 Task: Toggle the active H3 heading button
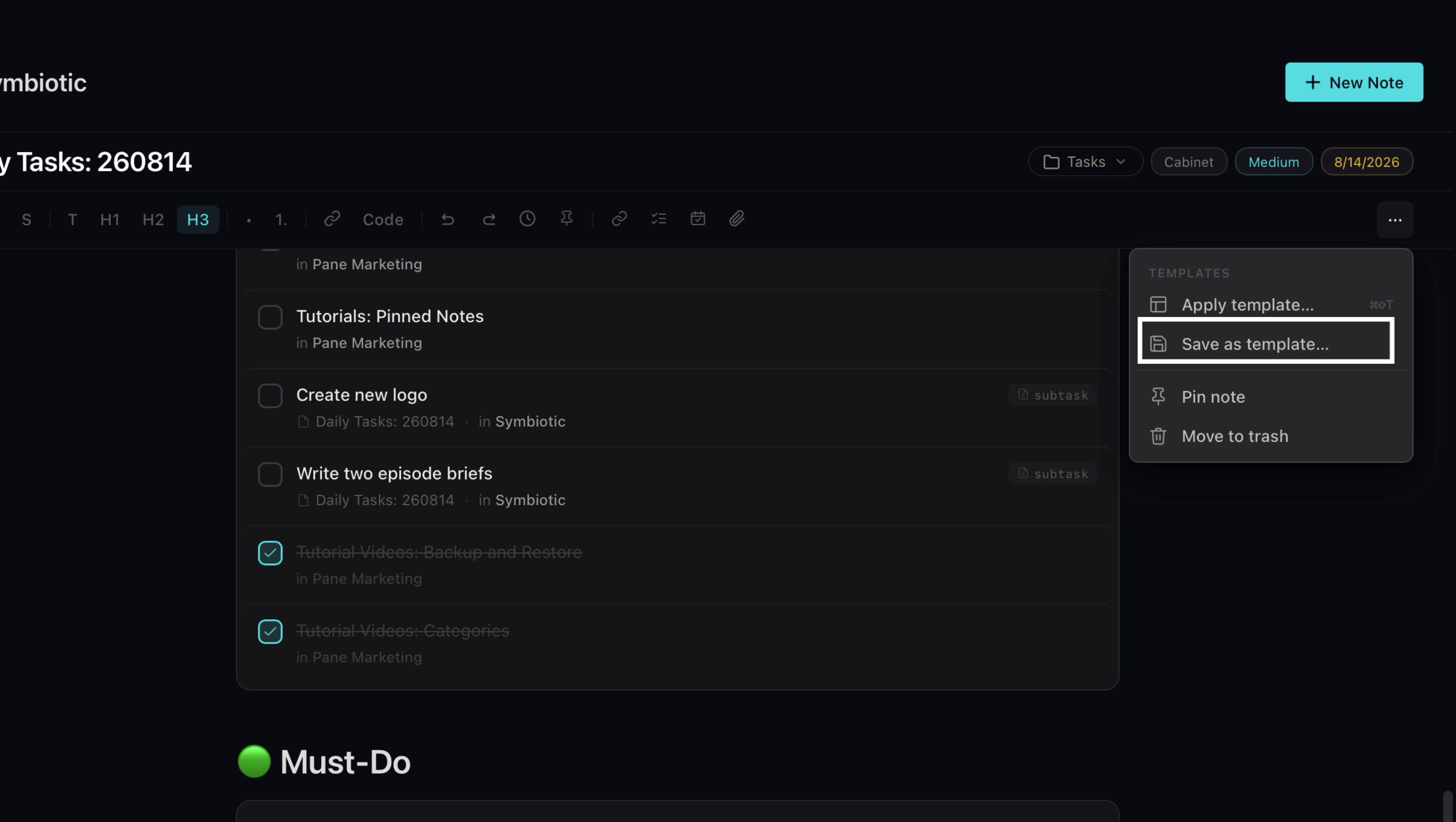198,220
